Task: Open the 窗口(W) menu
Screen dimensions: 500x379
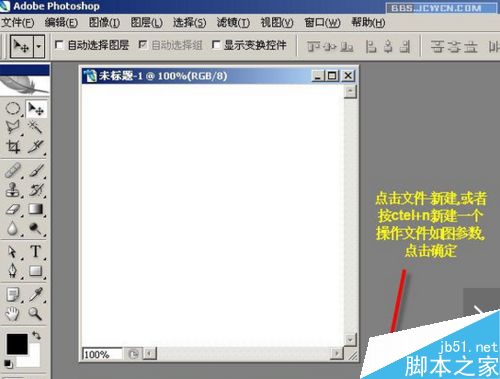Action: [x=322, y=23]
